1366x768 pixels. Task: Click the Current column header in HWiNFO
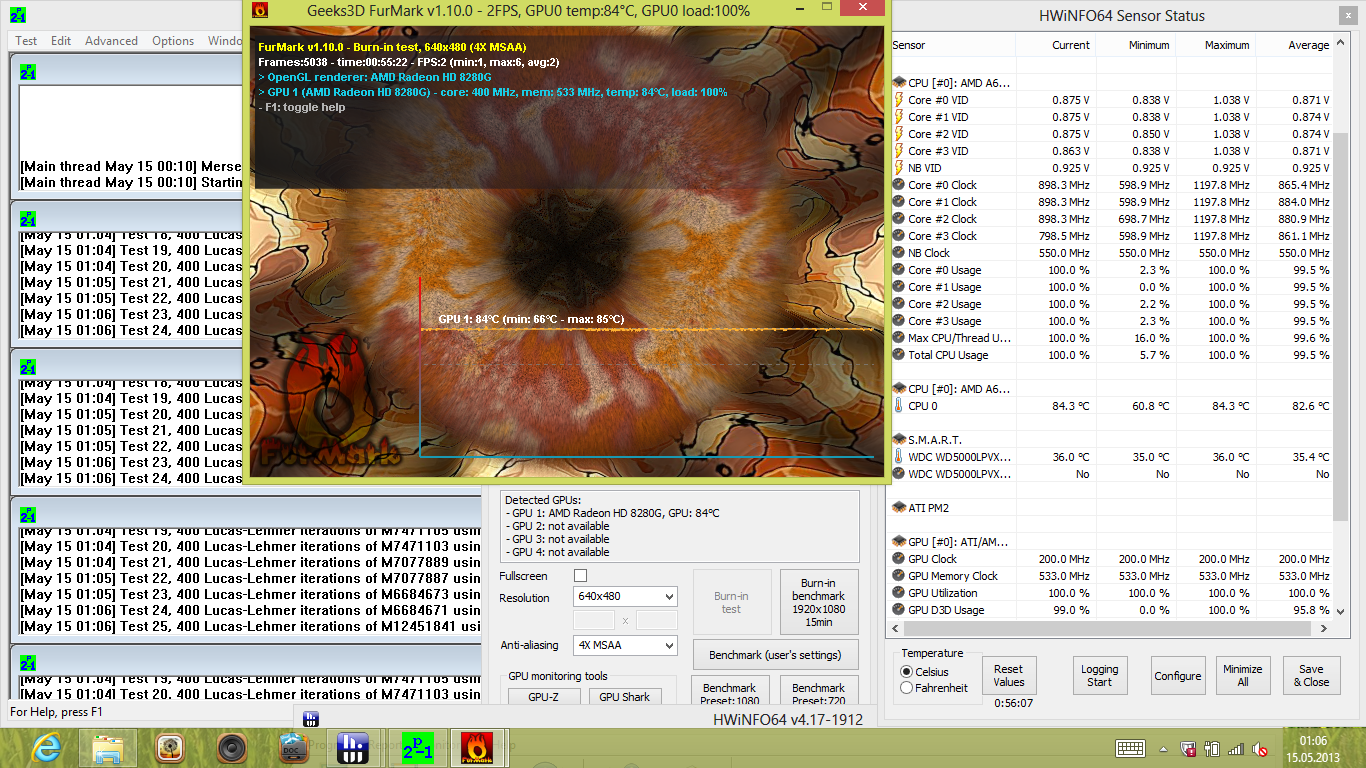[x=1056, y=45]
